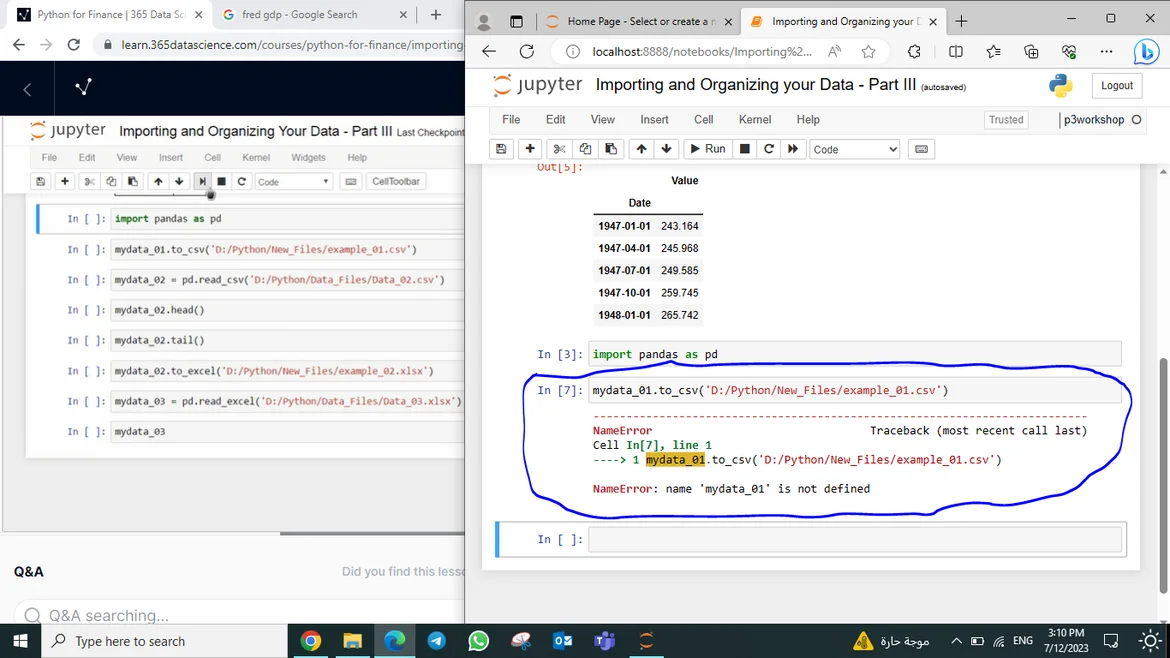Move cell down with arrow left of Run
Screen dimensions: 1170x658
pyautogui.click(x=666, y=149)
